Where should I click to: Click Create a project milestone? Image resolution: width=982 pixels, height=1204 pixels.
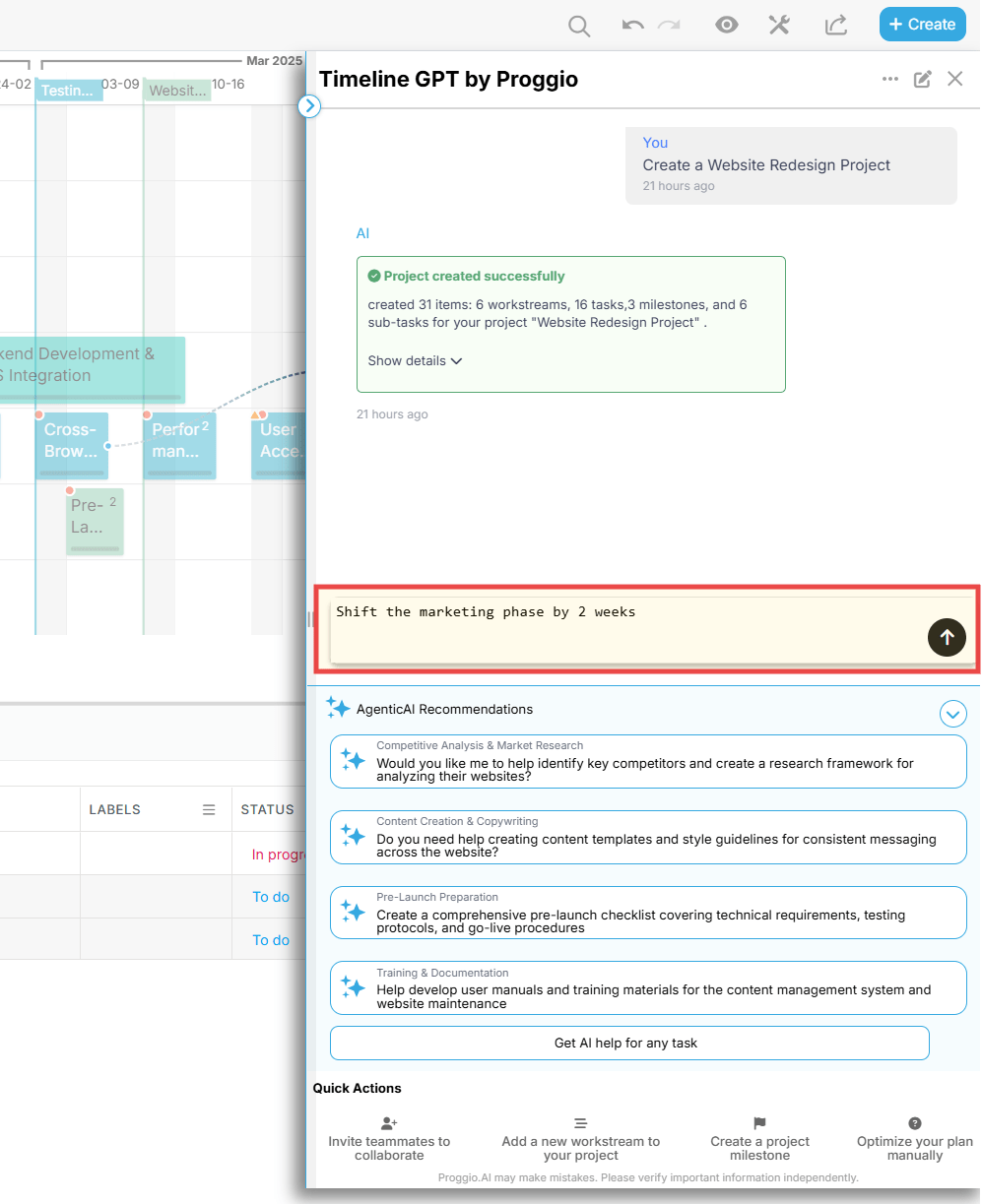tap(759, 1139)
